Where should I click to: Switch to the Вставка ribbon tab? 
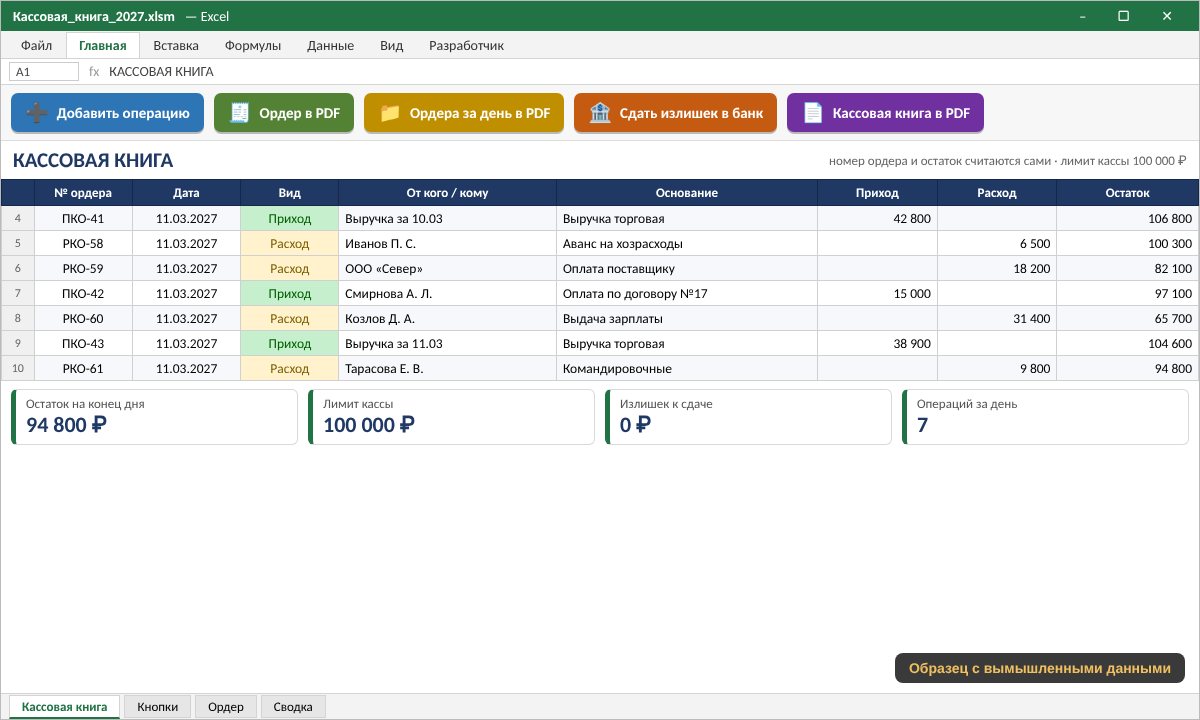(x=176, y=45)
